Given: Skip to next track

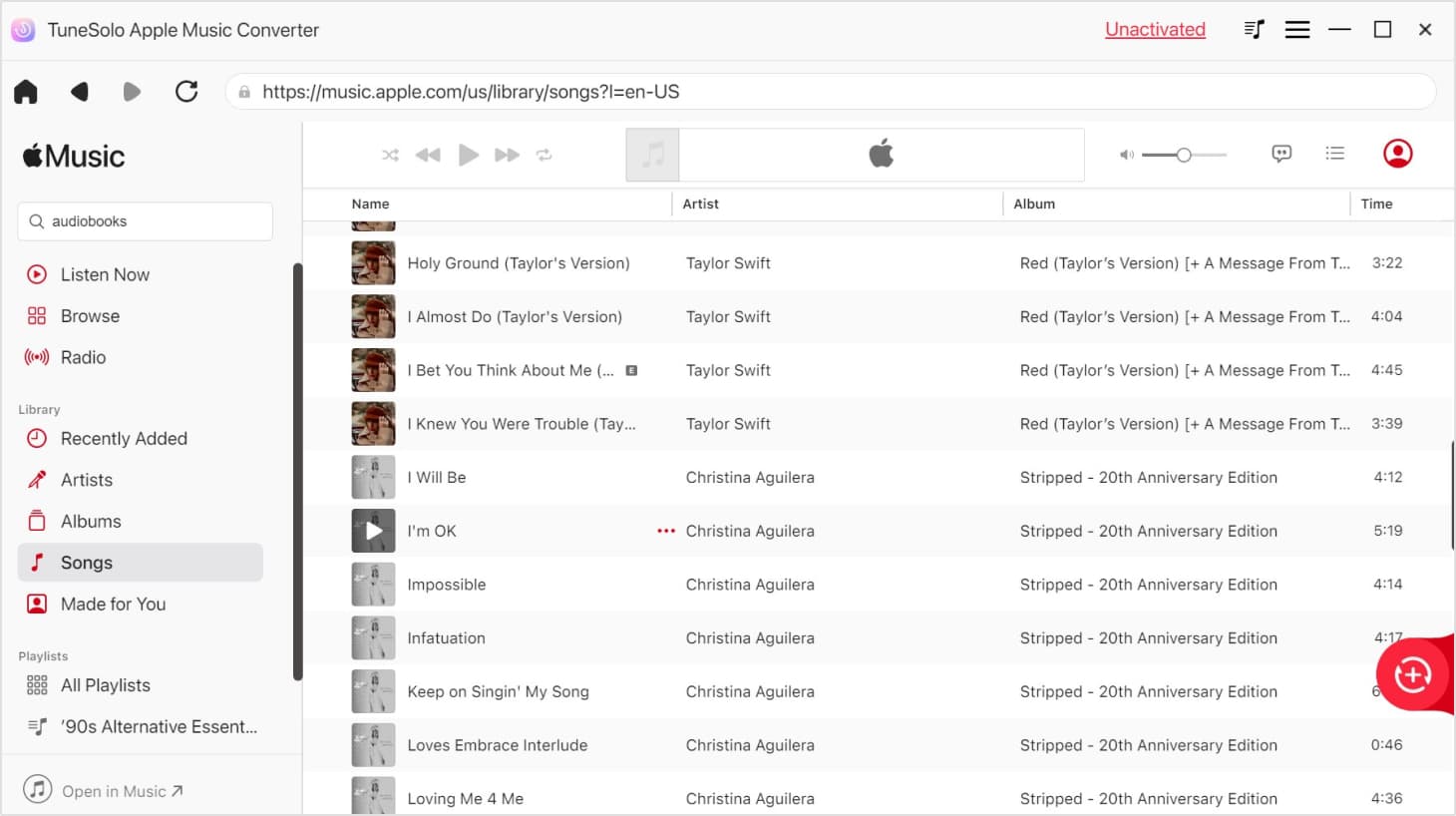Looking at the screenshot, I should (x=507, y=155).
